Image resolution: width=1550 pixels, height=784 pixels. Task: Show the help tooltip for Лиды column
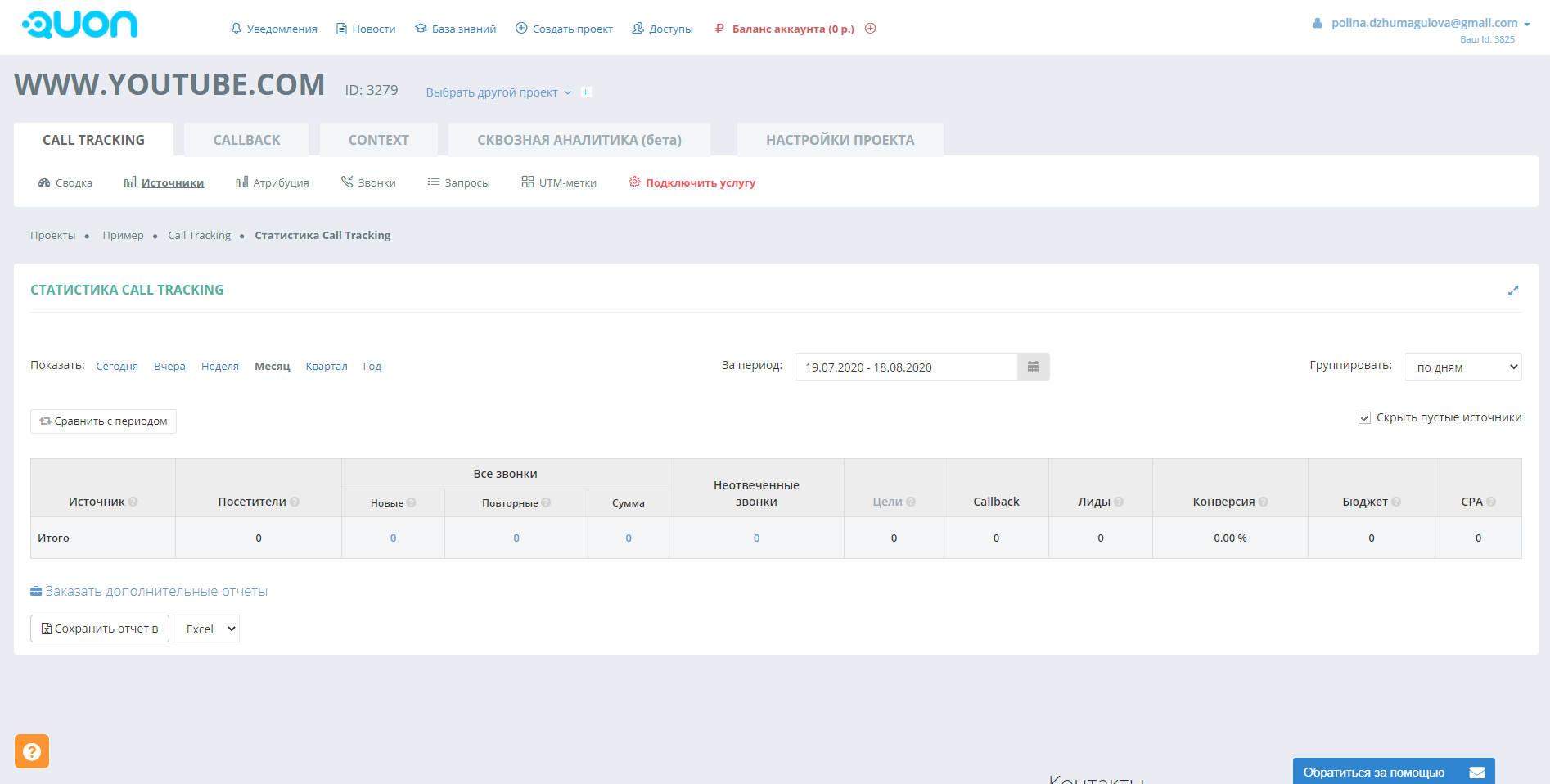click(x=1119, y=502)
